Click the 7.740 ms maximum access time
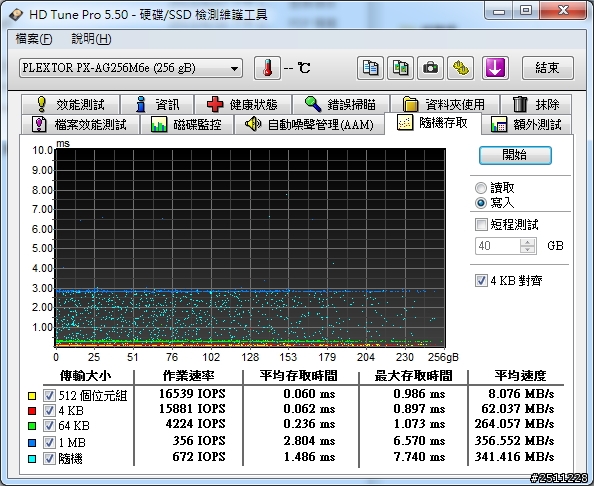Image resolution: width=594 pixels, height=486 pixels. tap(419, 457)
